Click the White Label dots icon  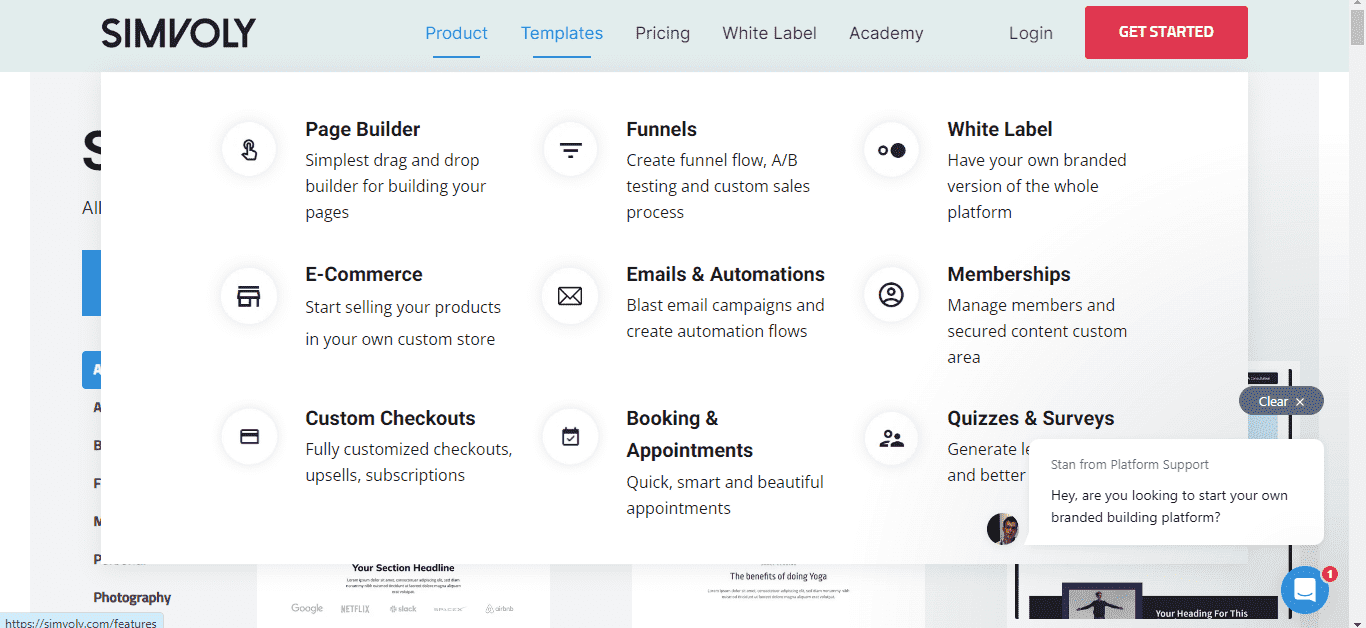click(x=891, y=150)
